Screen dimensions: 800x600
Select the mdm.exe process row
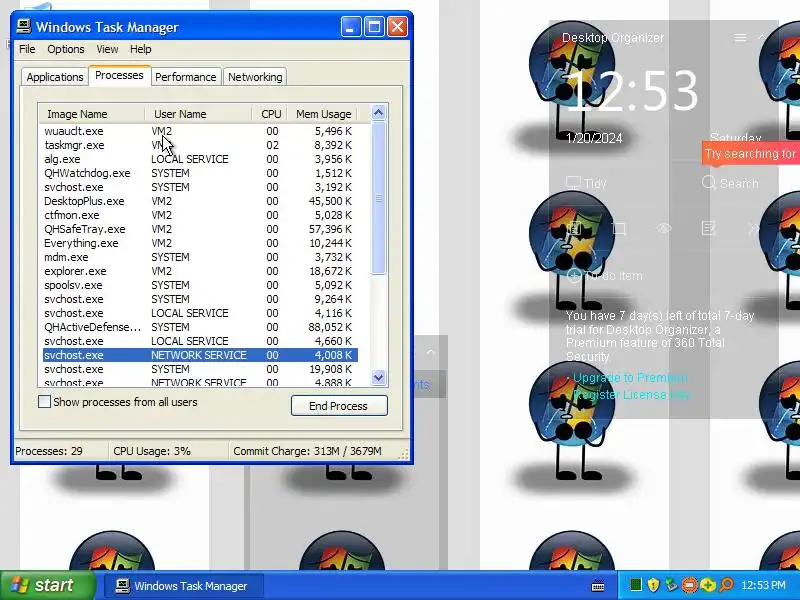point(200,257)
